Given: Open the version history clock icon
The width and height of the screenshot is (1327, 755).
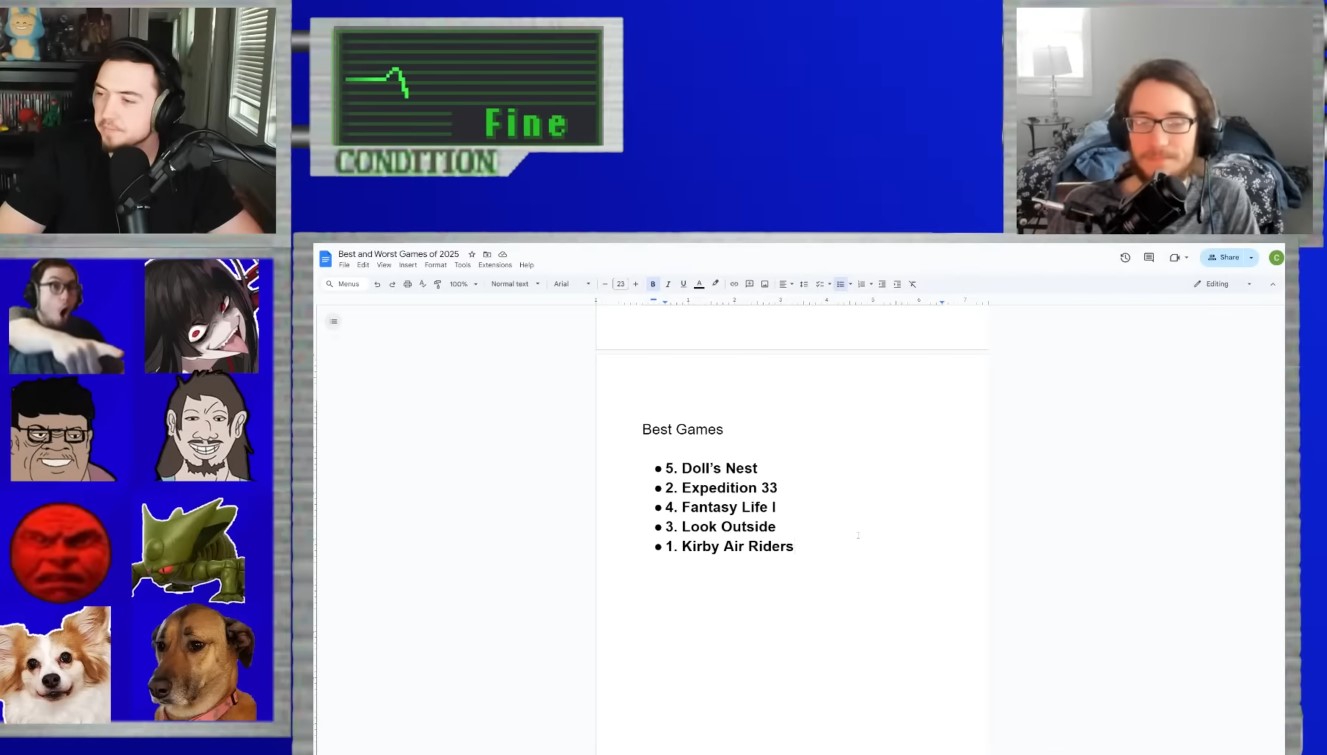Looking at the screenshot, I should [x=1125, y=258].
